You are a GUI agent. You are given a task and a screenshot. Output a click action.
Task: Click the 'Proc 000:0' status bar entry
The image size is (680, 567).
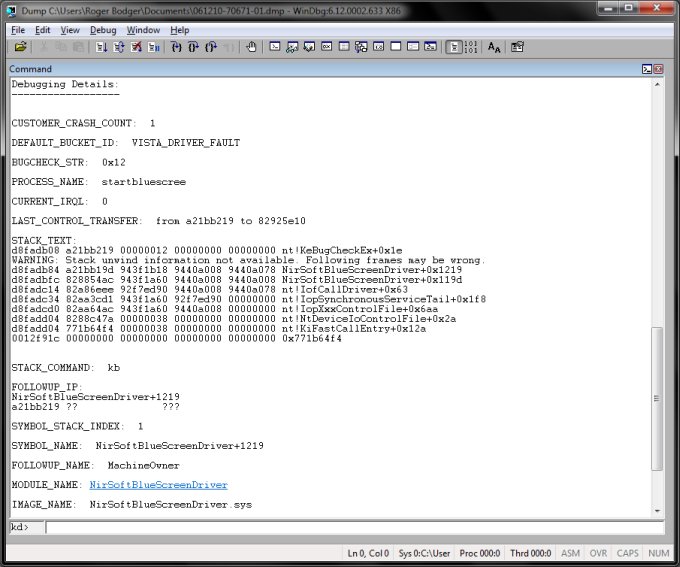[480, 553]
